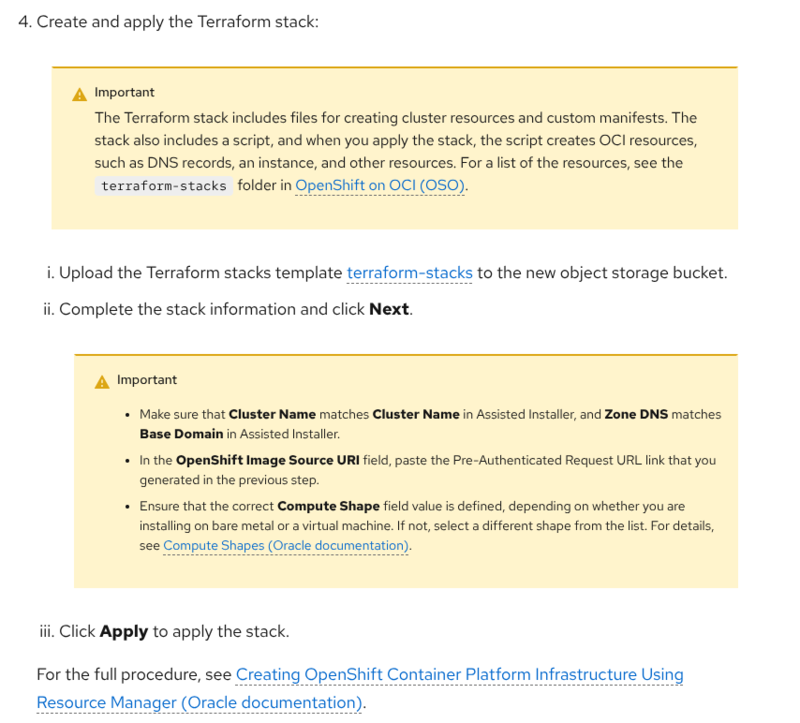Click the terraform-stacks inline code label
Viewport: 800px width, 723px height.
point(164,186)
